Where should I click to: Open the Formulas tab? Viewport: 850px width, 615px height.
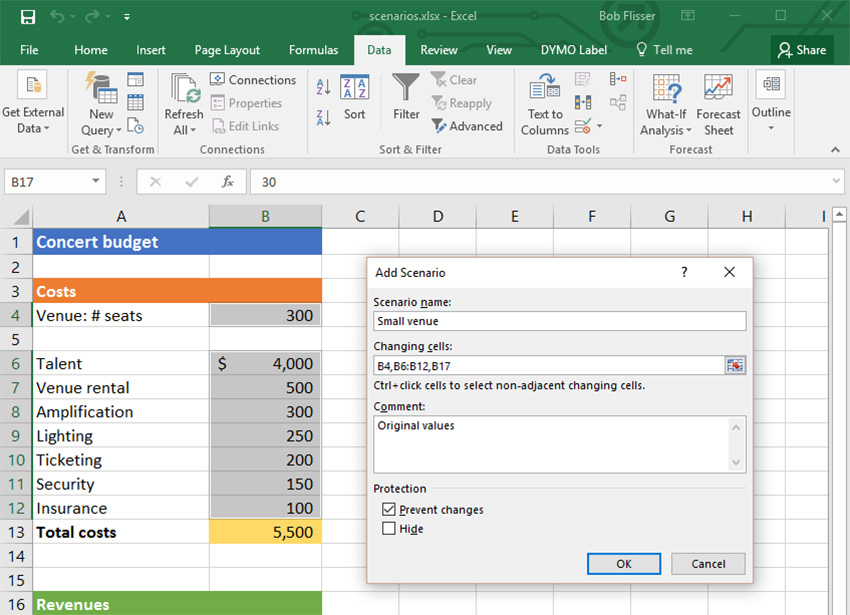[x=313, y=50]
